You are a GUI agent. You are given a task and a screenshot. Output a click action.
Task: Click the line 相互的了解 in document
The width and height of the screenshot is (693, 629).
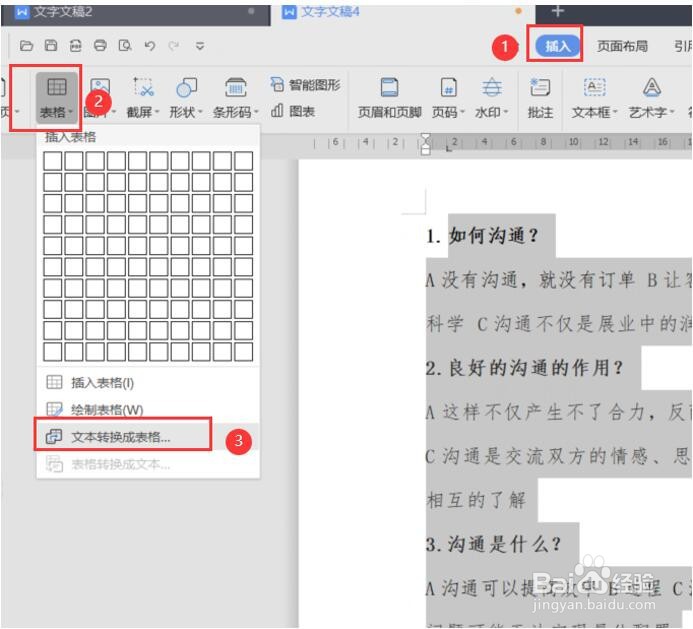[476, 500]
